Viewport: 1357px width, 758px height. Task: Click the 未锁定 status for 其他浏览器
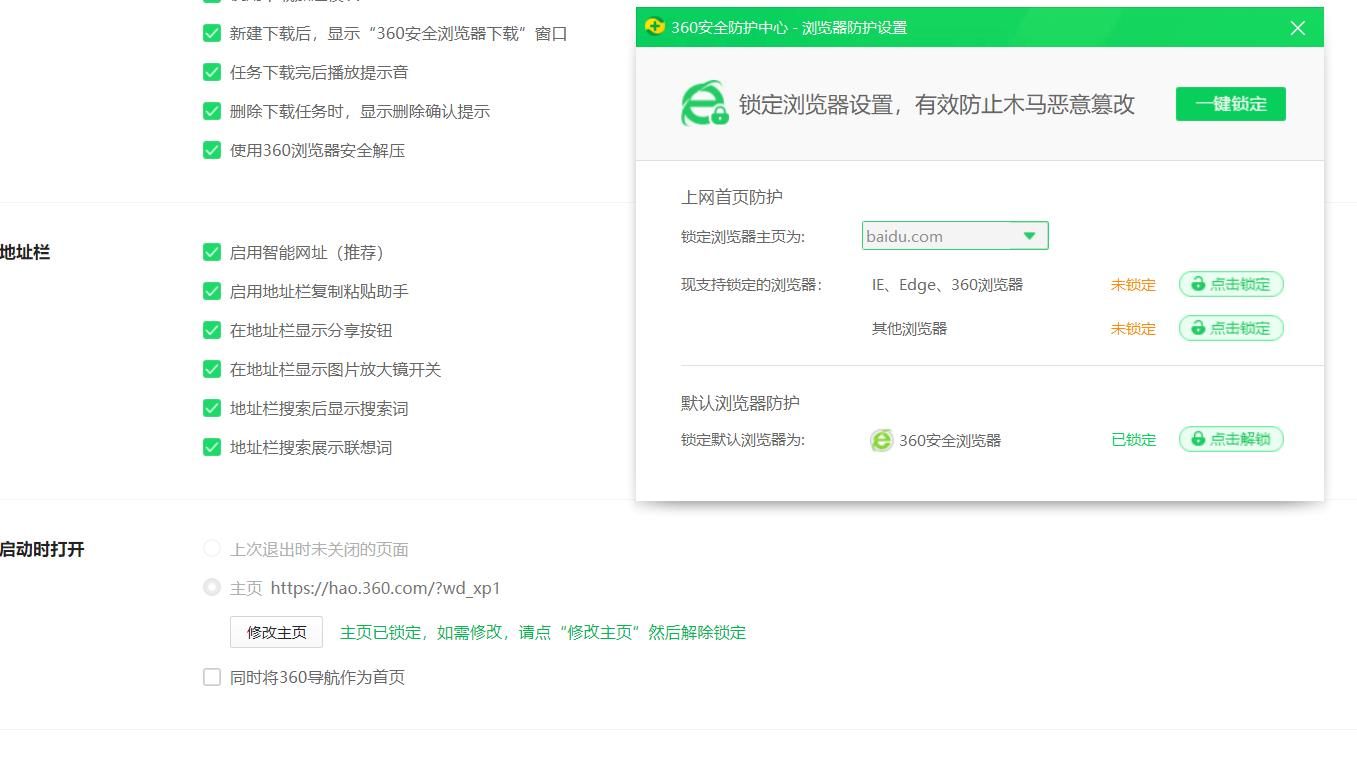1133,329
